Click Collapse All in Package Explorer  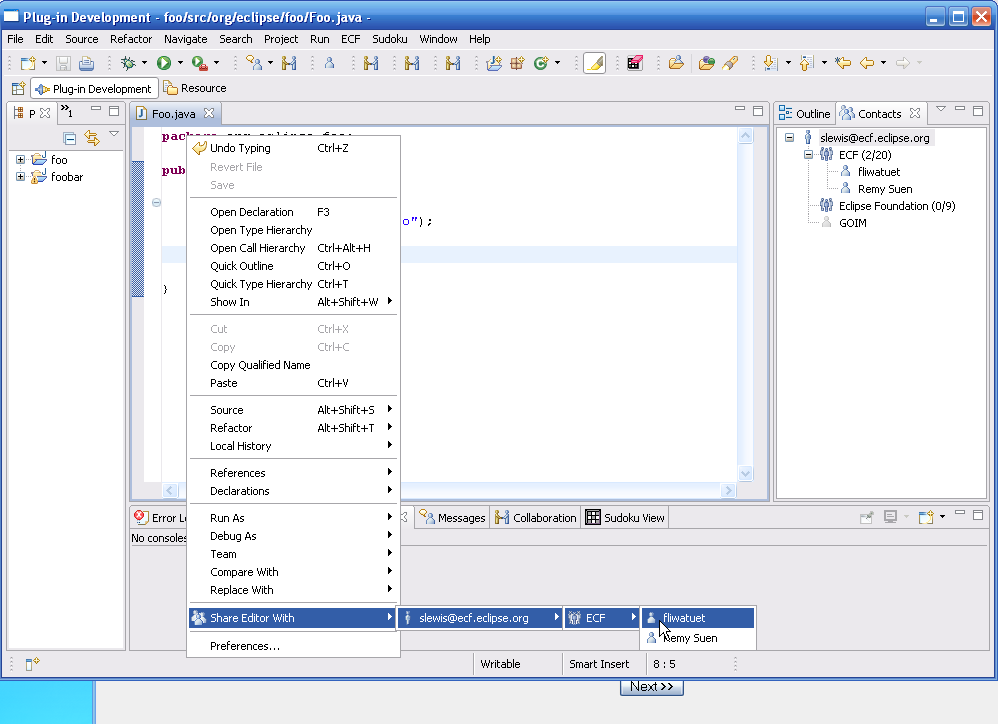point(70,138)
